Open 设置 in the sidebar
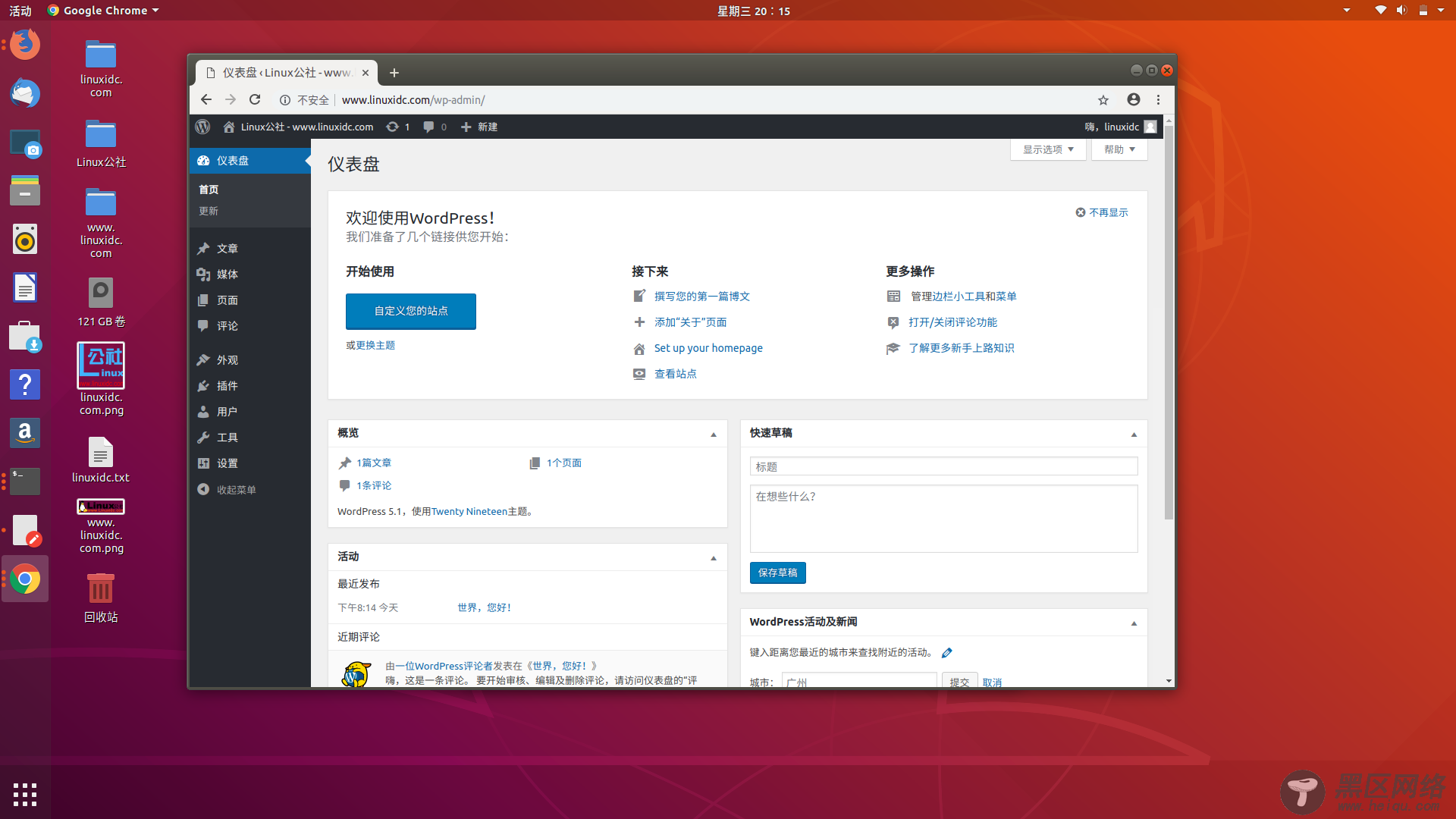 pos(249,463)
